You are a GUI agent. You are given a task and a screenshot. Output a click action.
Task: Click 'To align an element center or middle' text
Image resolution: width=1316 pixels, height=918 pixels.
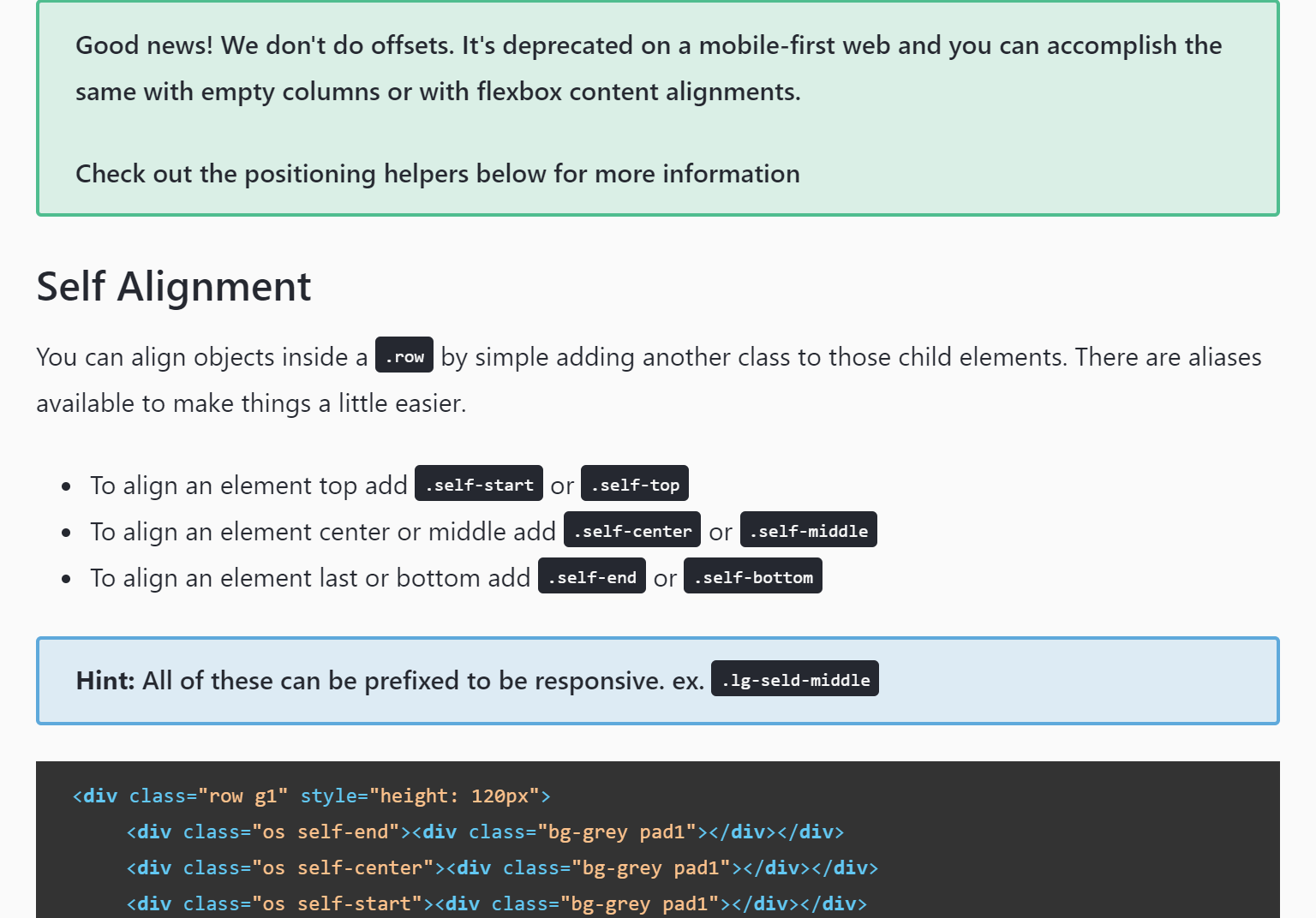323,532
